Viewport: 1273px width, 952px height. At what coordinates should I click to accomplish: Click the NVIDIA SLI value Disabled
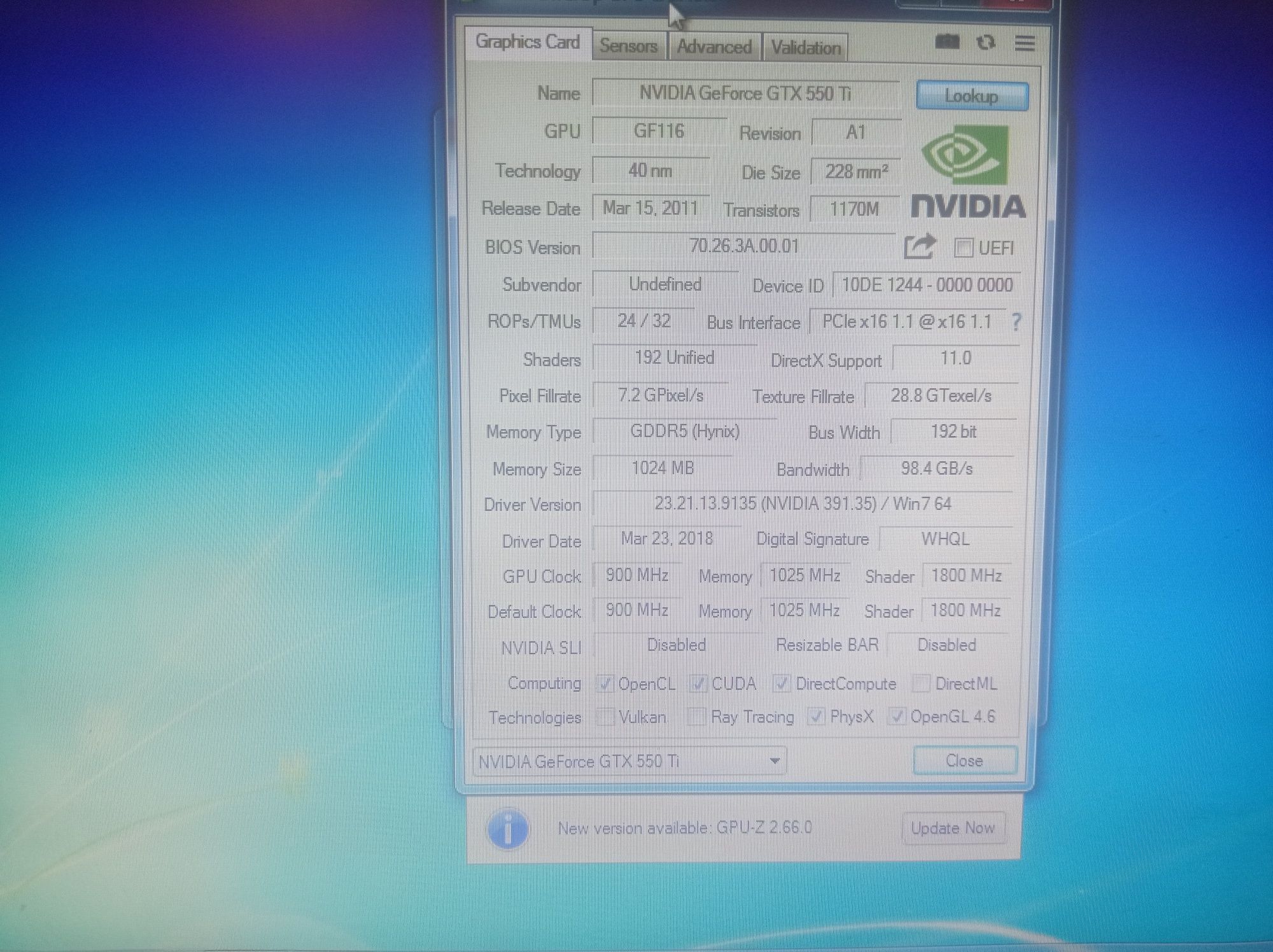click(x=676, y=645)
